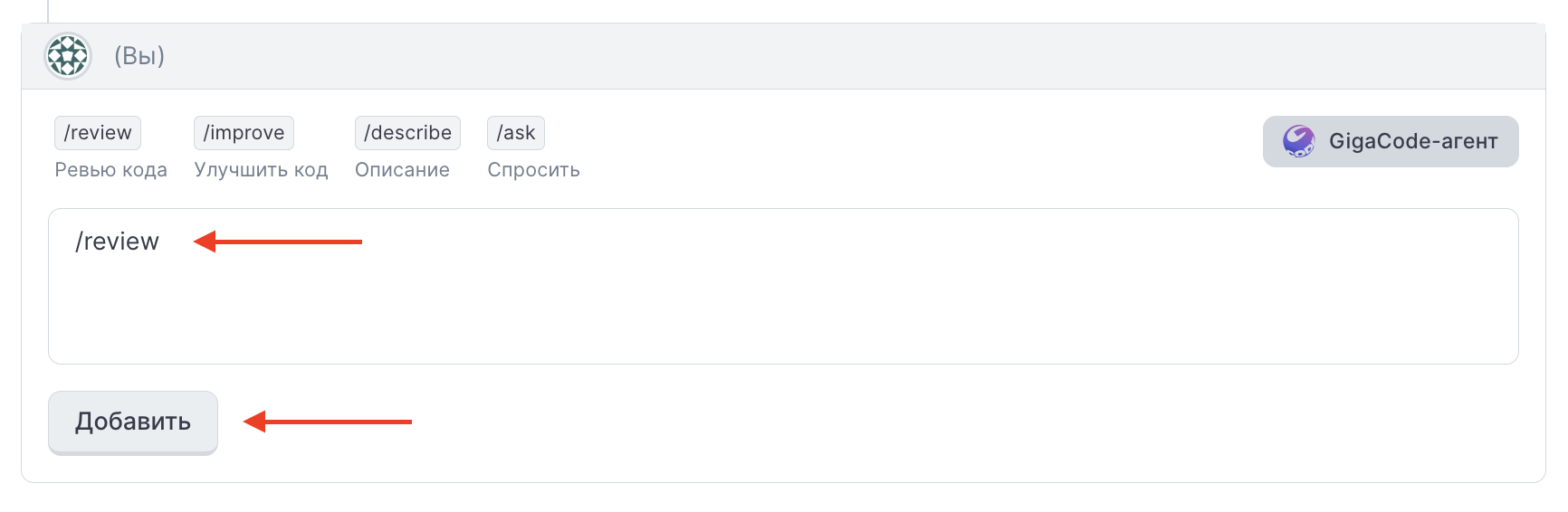Viewport: 1568px width, 512px height.
Task: Open the GigaCode-агент button
Action: [1391, 141]
